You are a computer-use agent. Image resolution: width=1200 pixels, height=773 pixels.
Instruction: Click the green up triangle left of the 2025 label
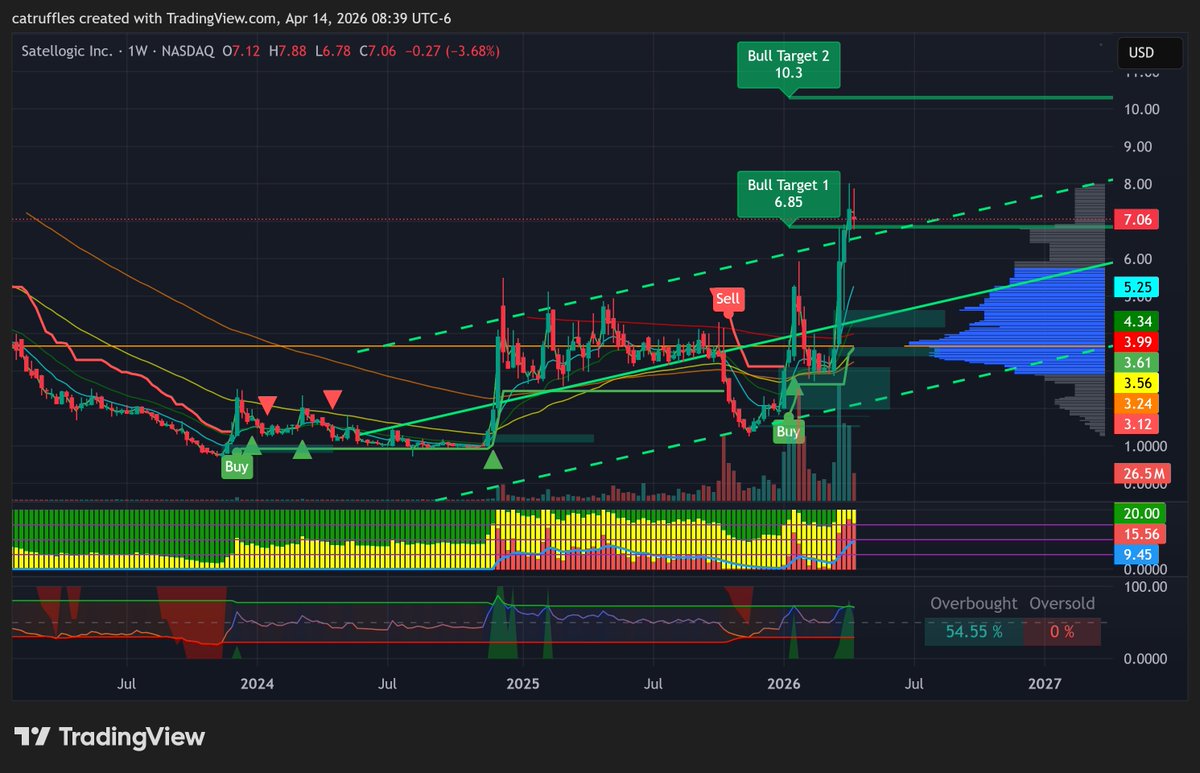coord(492,459)
